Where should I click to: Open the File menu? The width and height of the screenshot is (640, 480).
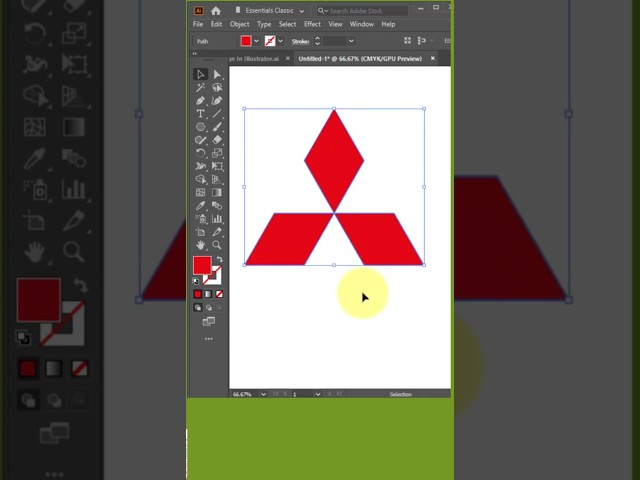[x=198, y=24]
